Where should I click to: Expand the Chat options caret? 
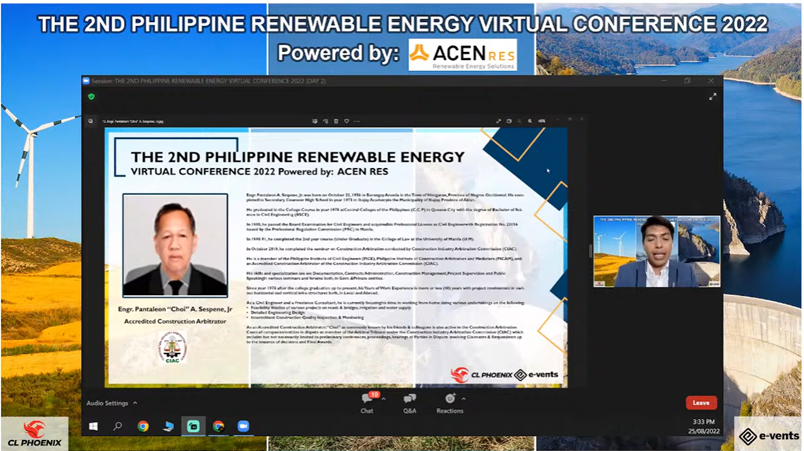(384, 398)
